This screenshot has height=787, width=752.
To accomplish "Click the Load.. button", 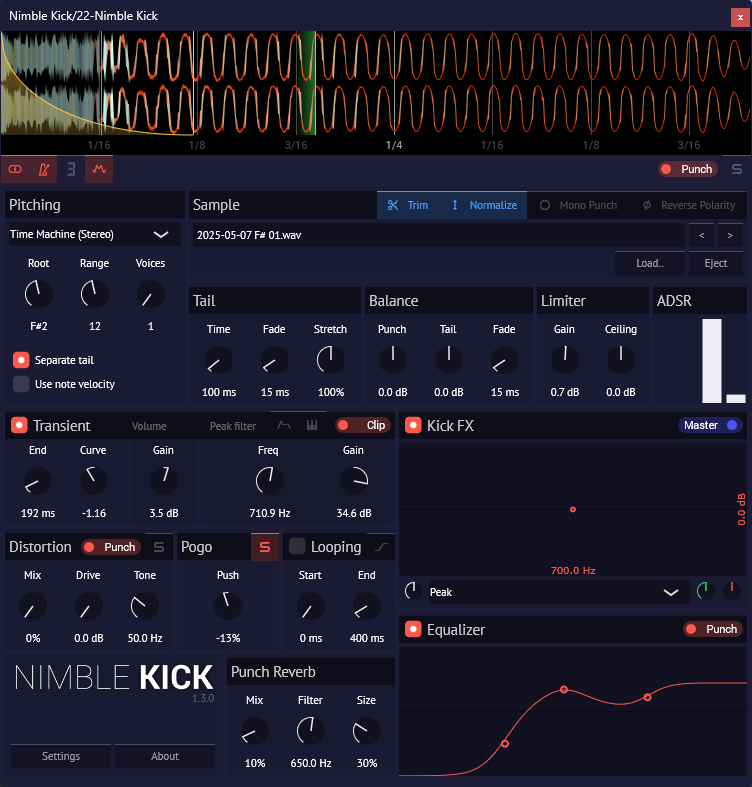I will point(650,263).
